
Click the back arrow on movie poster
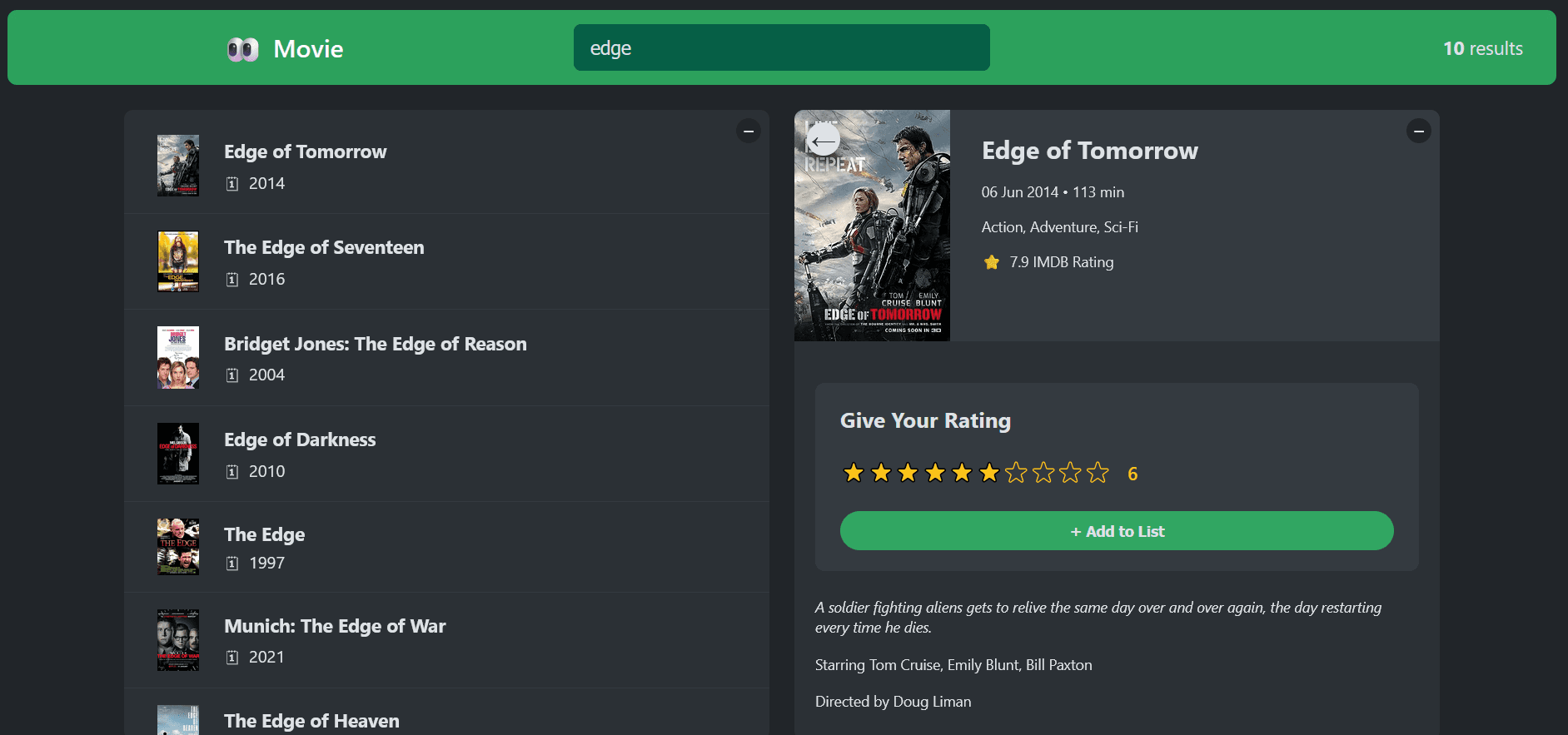pos(824,141)
